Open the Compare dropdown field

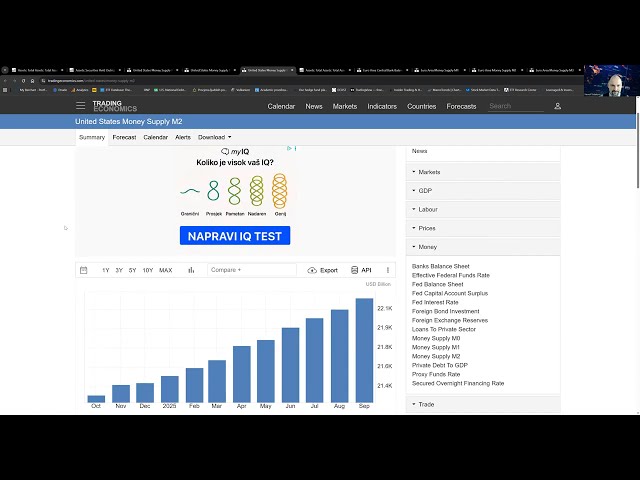[x=251, y=270]
